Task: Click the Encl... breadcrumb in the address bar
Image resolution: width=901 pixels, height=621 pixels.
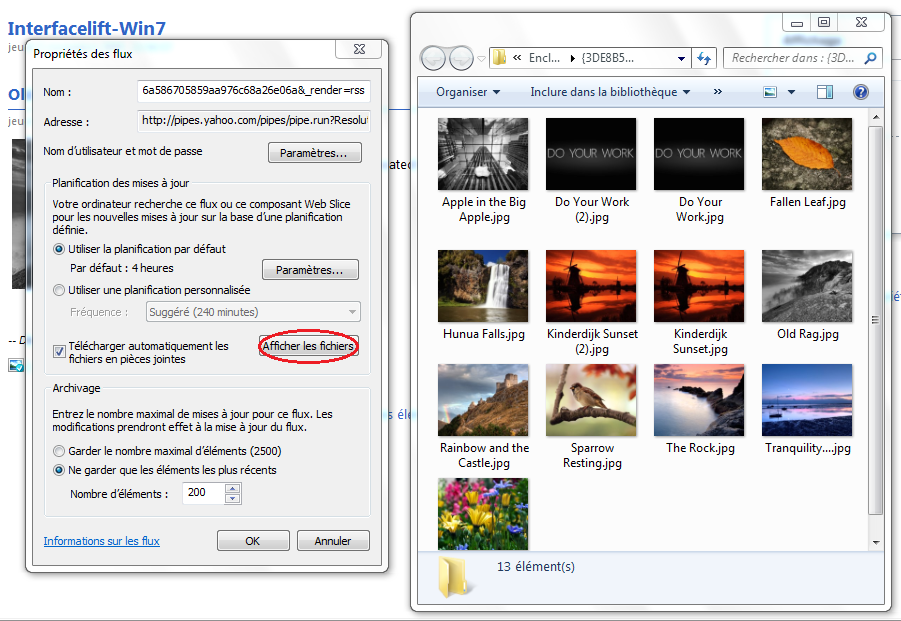Action: coord(544,58)
